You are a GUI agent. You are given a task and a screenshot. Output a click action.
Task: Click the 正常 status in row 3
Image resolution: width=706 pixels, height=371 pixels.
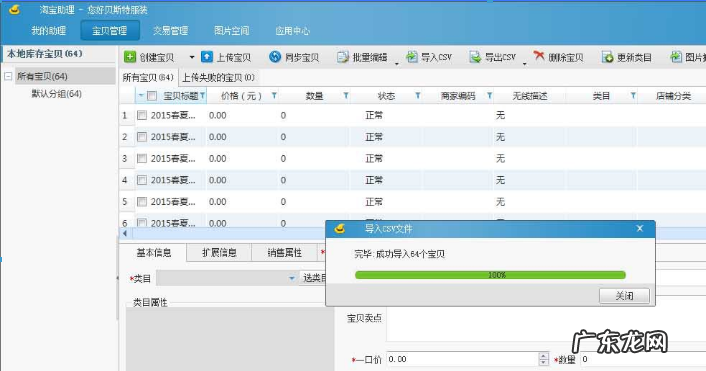pyautogui.click(x=374, y=158)
